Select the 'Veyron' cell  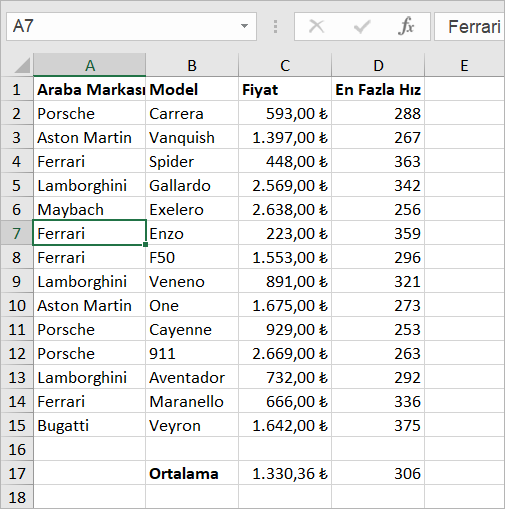[x=192, y=425]
